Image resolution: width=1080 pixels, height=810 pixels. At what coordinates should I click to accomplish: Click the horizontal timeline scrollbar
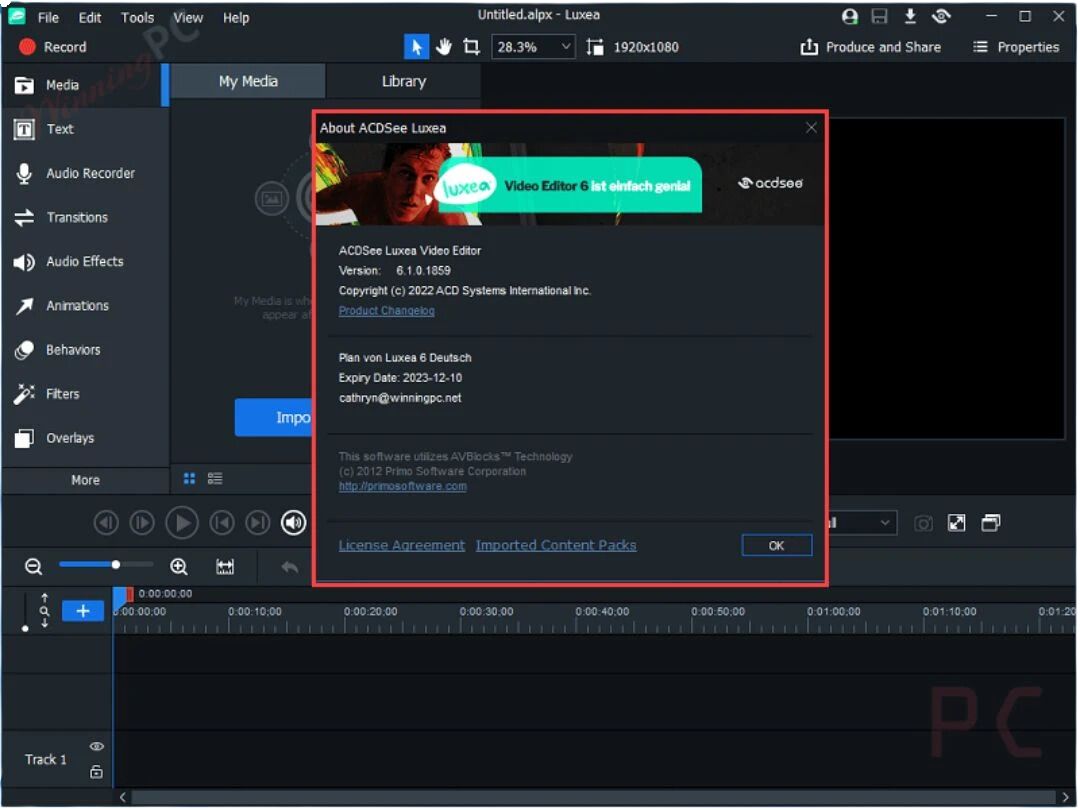[x=594, y=798]
